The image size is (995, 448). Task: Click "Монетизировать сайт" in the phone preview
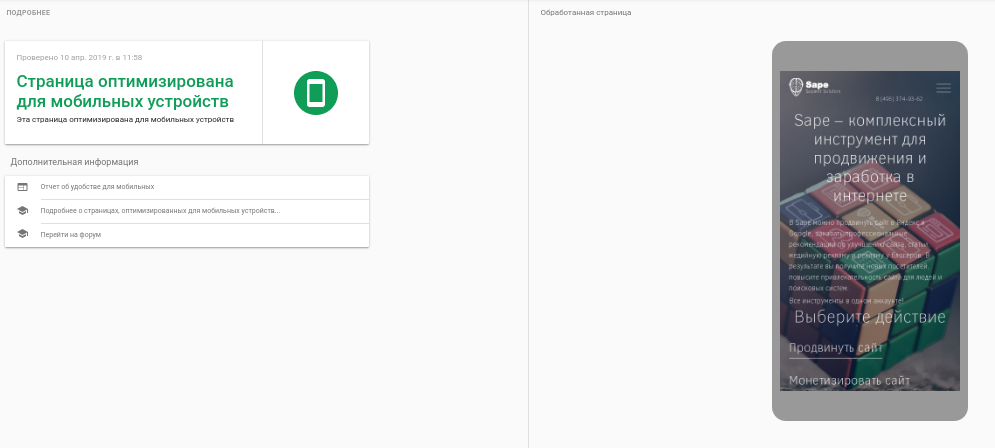pos(849,381)
